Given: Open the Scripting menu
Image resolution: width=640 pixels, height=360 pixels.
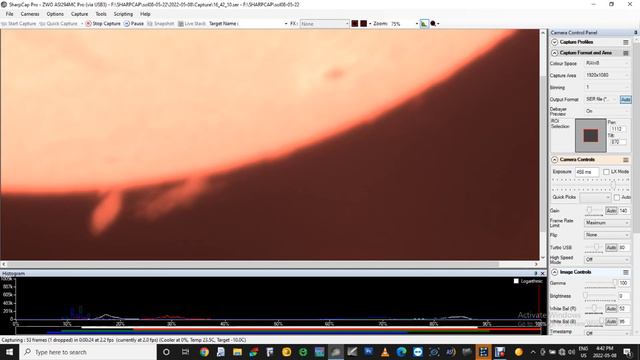Looking at the screenshot, I should click(x=123, y=14).
